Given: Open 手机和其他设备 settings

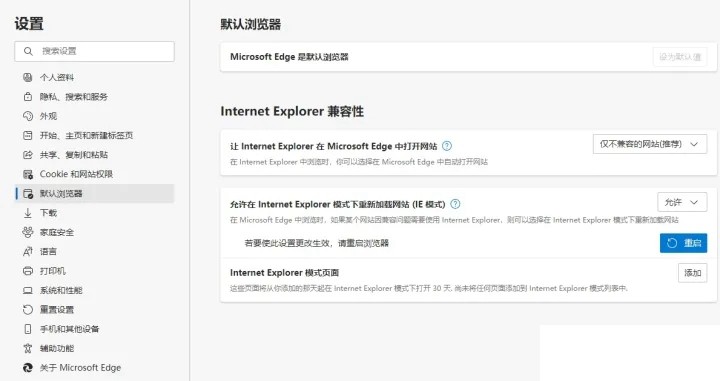Looking at the screenshot, I should pos(95,329).
